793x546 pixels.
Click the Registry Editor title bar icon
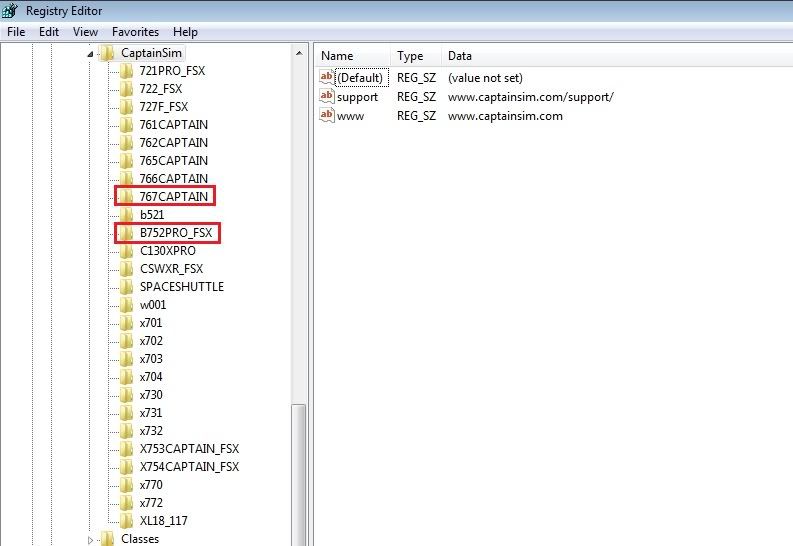click(12, 12)
